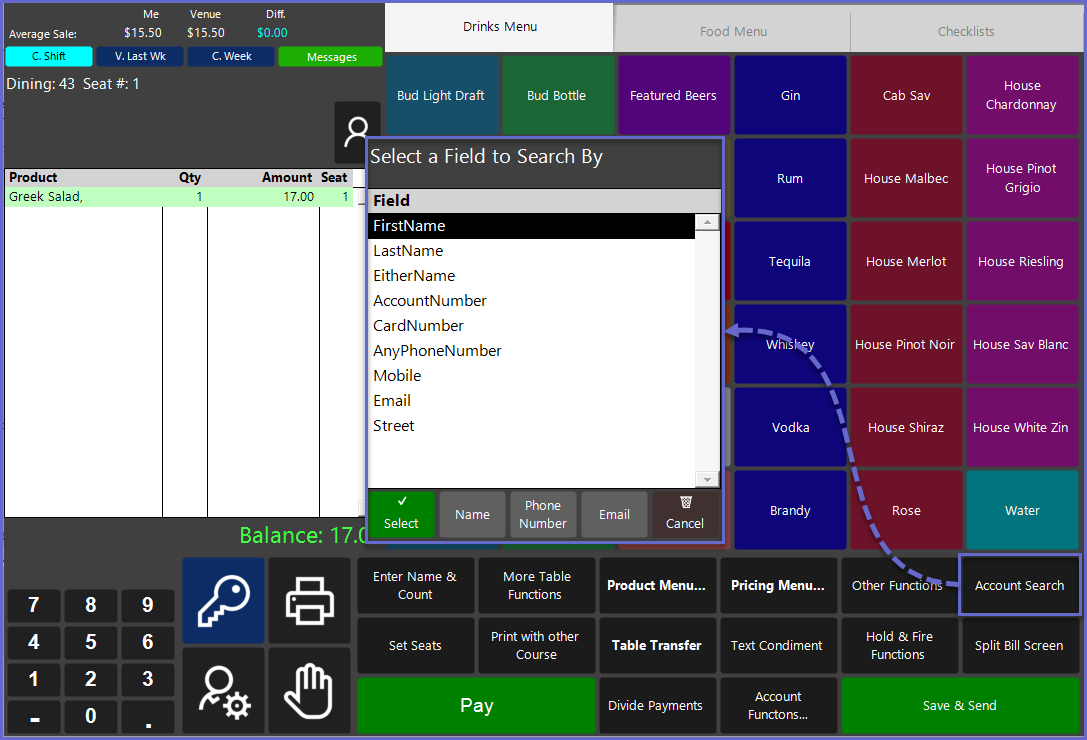The image size is (1087, 740).
Task: Click the green Pay button
Action: tap(476, 705)
